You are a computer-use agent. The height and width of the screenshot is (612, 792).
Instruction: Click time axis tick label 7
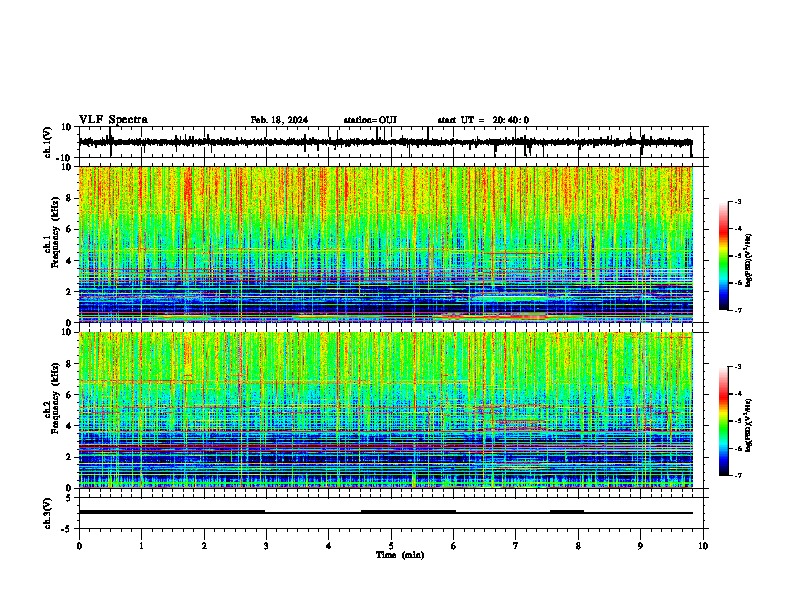tap(516, 546)
